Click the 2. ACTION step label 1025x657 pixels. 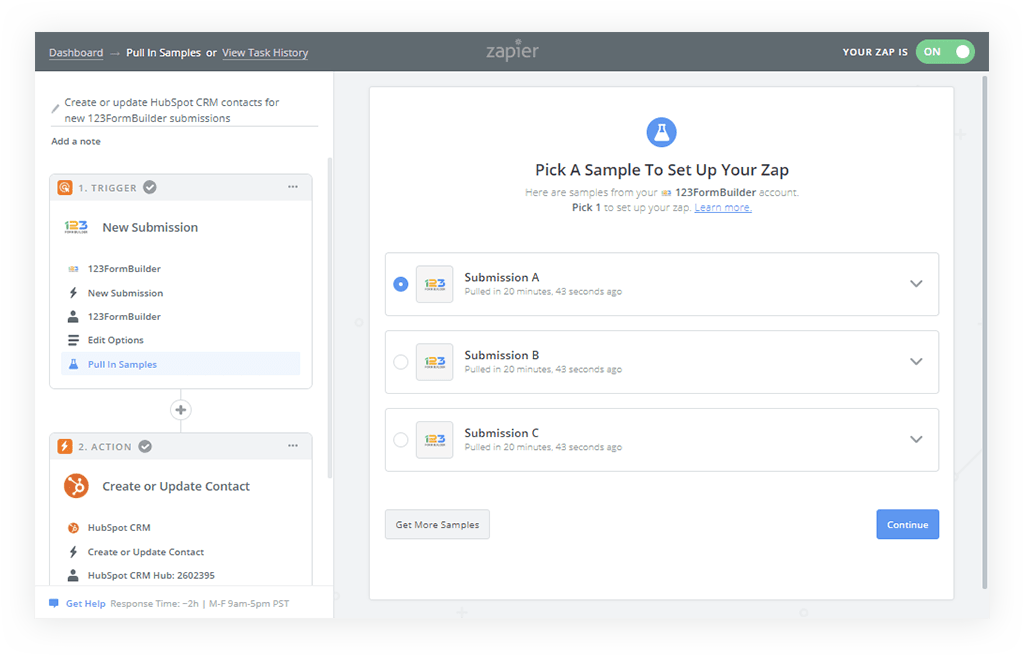[105, 446]
